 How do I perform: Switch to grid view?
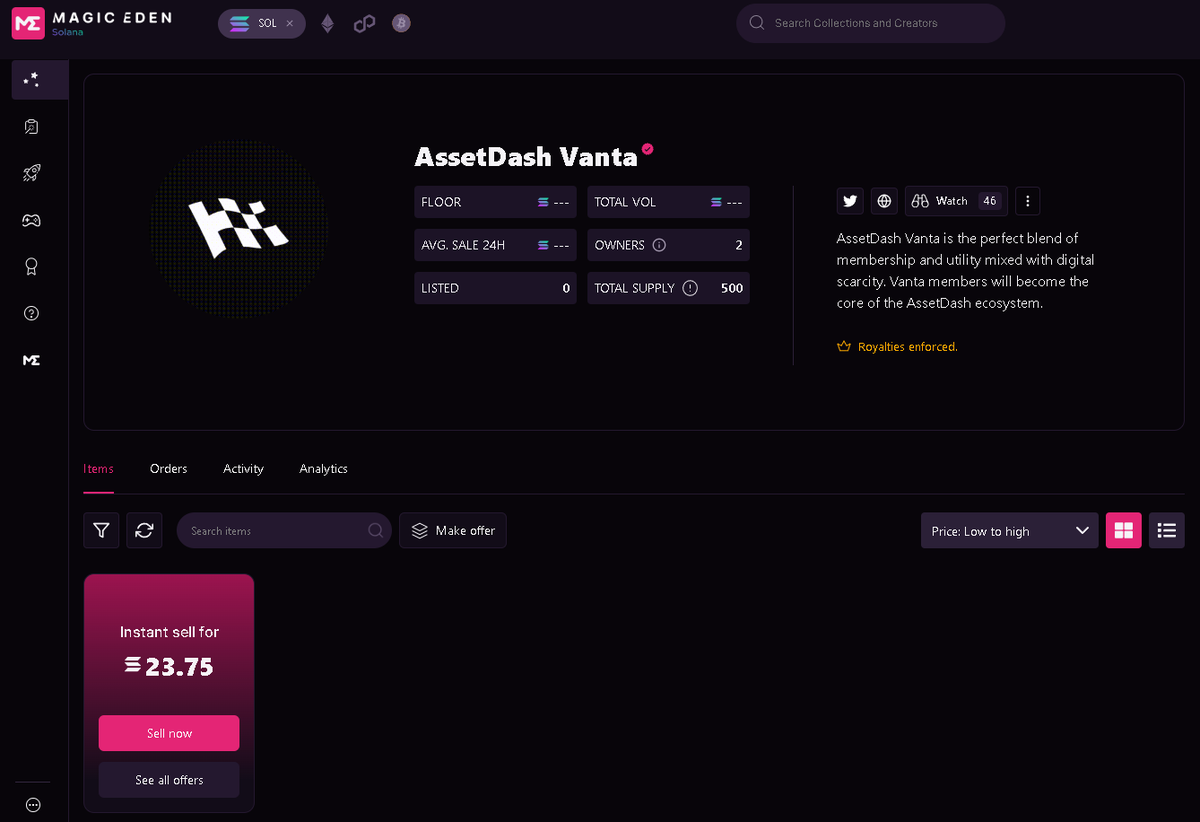click(x=1123, y=530)
